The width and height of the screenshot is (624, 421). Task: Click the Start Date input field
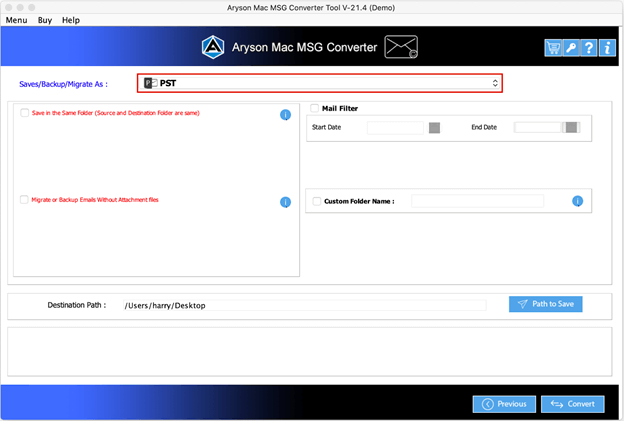coord(395,128)
